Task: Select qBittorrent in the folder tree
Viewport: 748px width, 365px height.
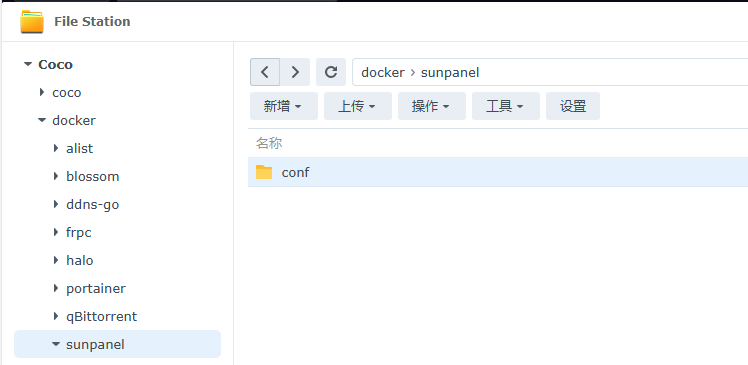Action: (x=102, y=317)
